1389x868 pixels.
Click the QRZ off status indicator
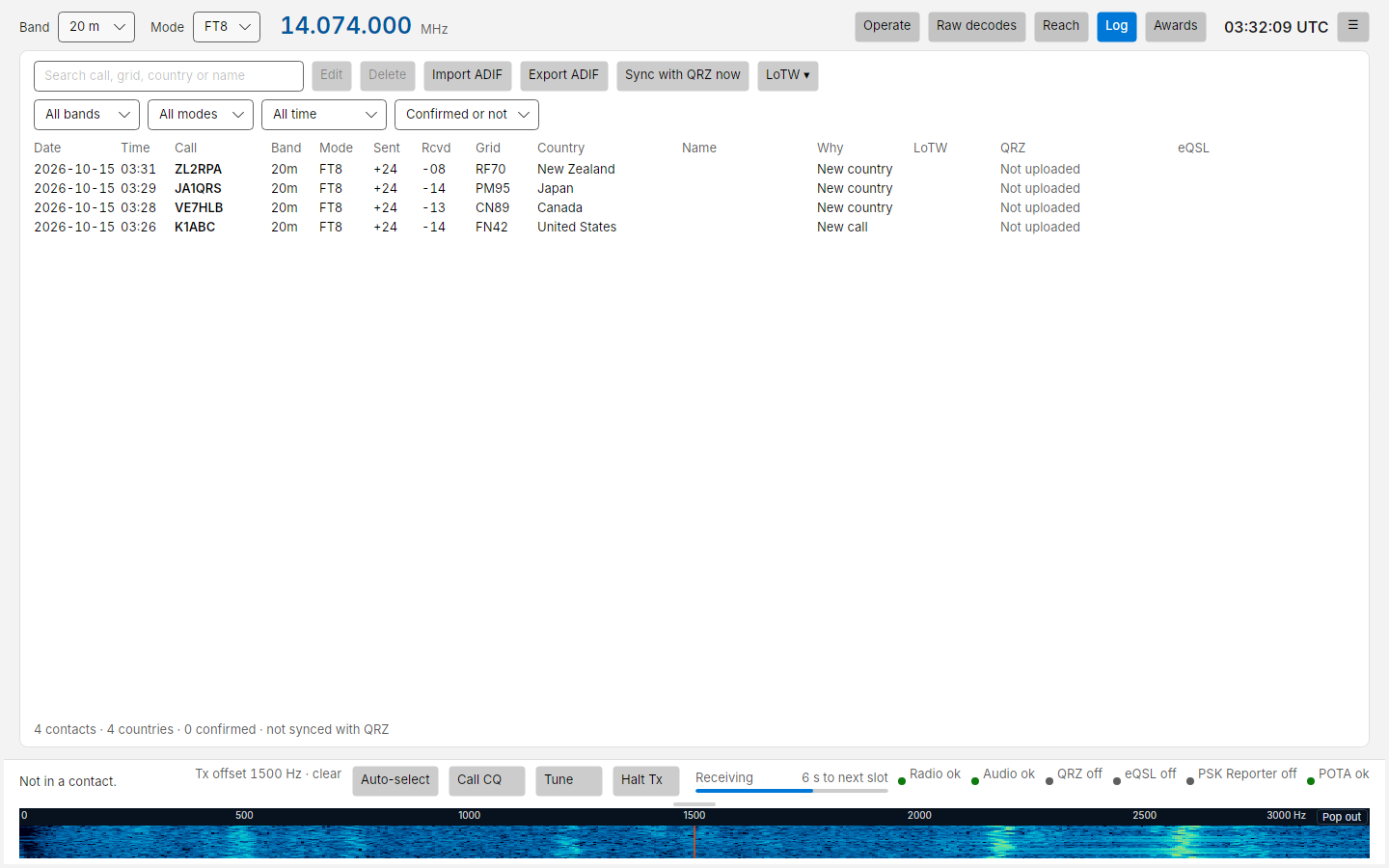click(1074, 774)
